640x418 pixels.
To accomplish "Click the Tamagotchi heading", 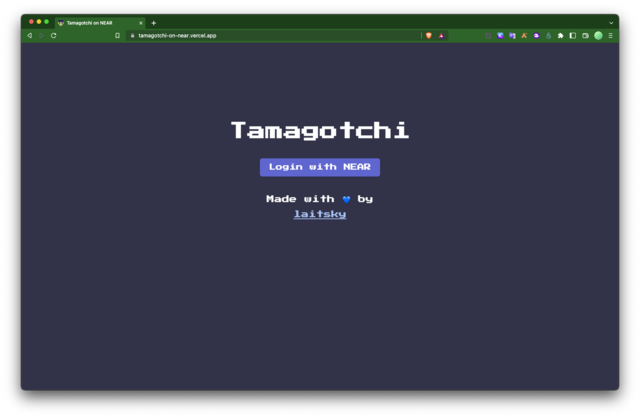I will [320, 131].
